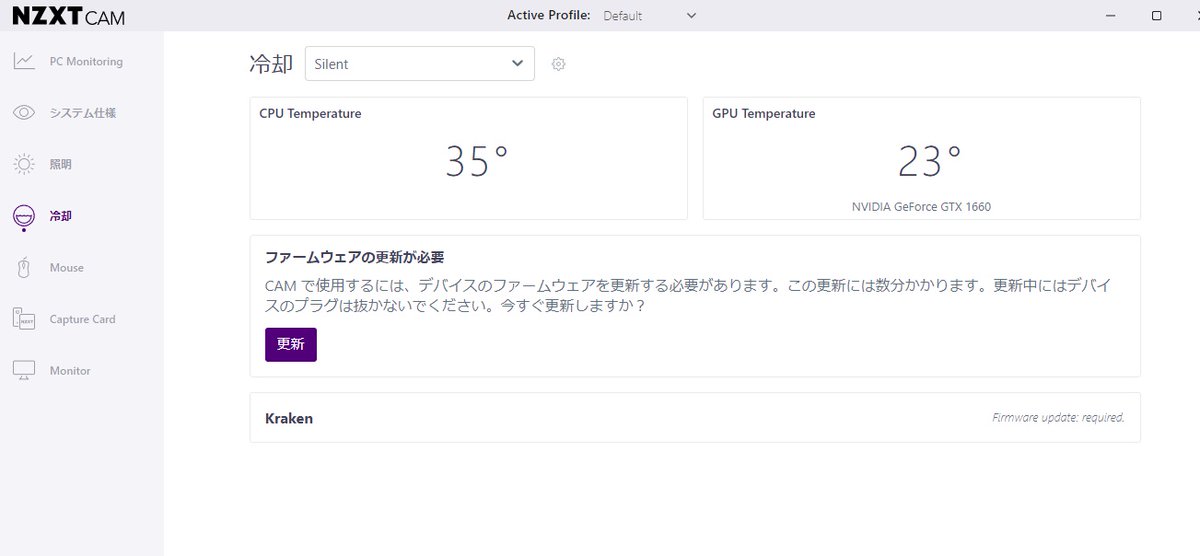Click the 35° CPU temperature value
This screenshot has height=556, width=1200.
(477, 161)
